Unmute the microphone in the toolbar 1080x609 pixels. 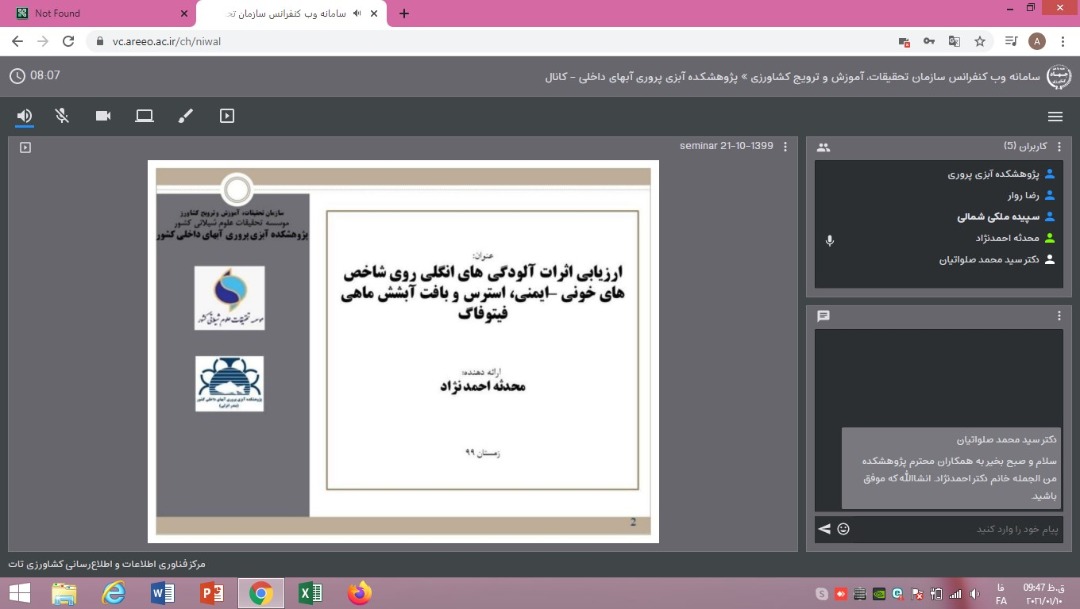pos(62,116)
